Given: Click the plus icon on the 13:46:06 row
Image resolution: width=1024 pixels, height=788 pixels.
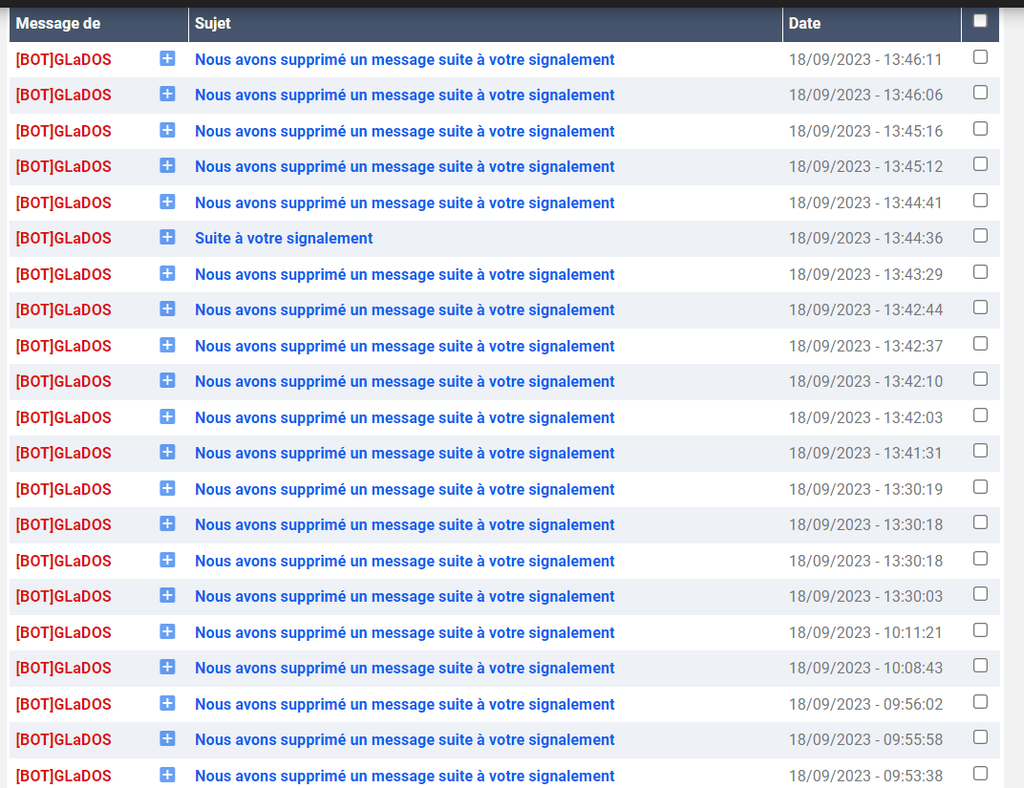Looking at the screenshot, I should point(167,94).
